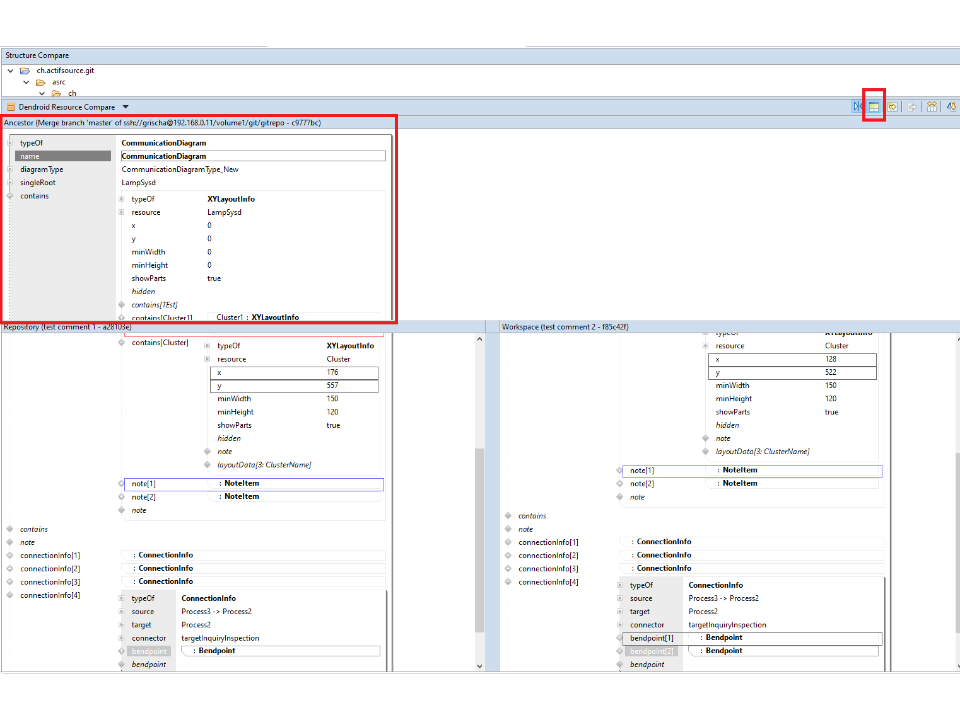
Task: Click copy all changes left-to-right icon
Action: tap(891, 107)
